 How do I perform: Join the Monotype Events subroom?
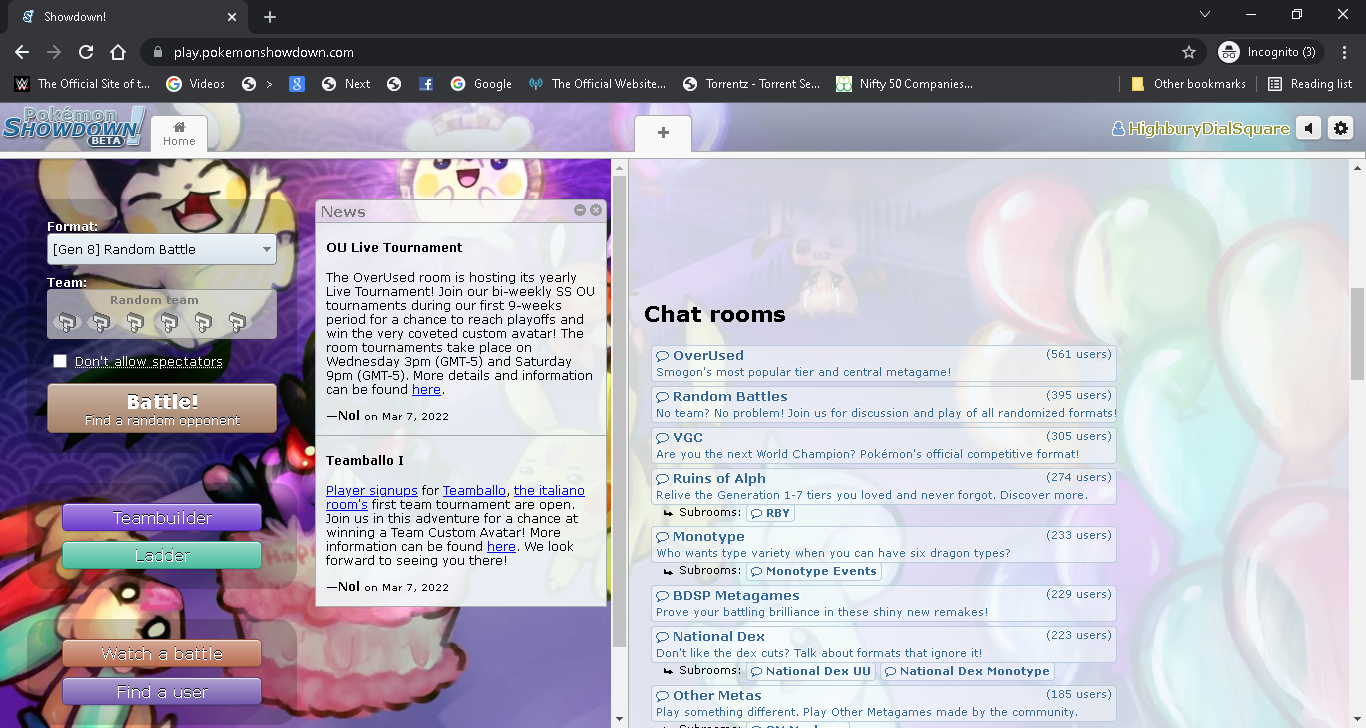814,571
